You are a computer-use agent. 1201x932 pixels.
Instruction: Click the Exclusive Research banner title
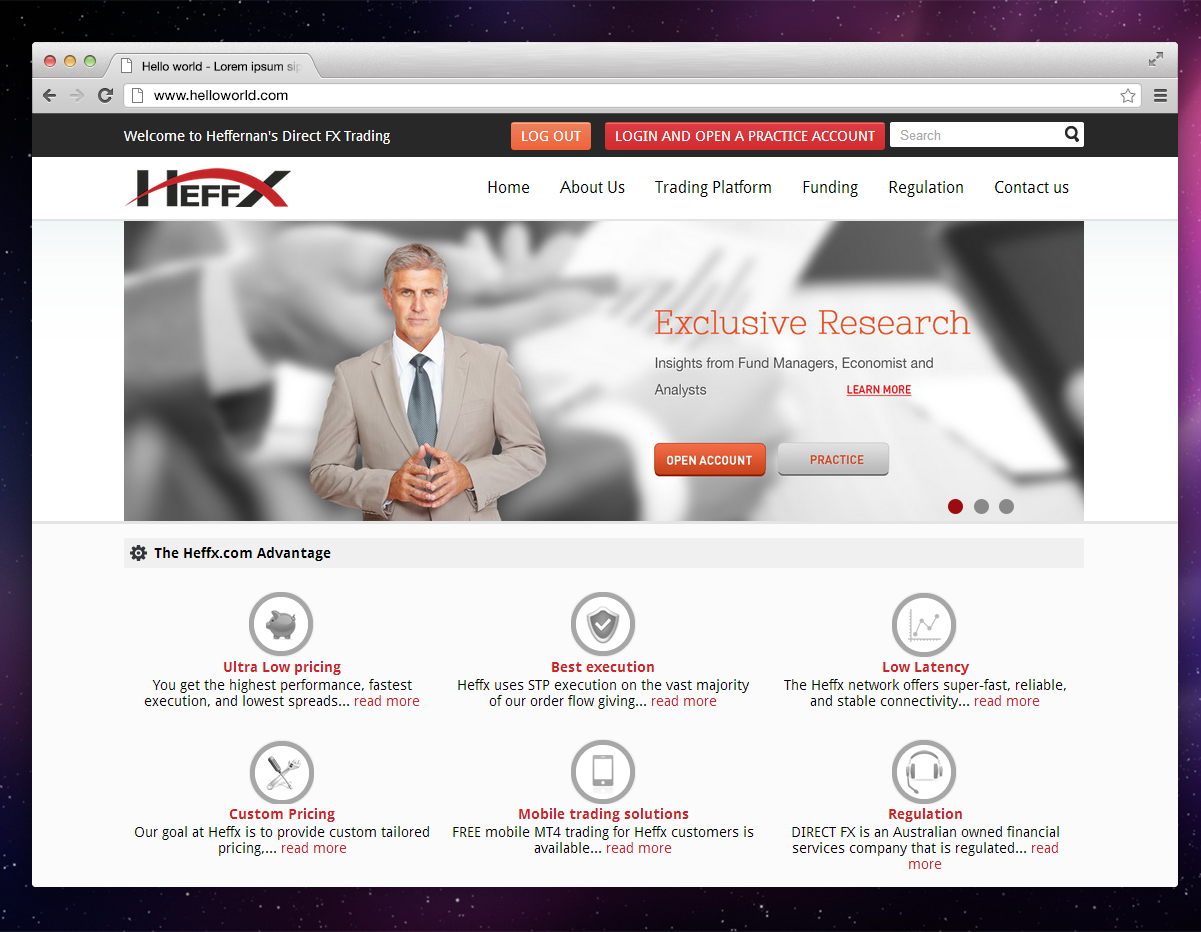[812, 323]
